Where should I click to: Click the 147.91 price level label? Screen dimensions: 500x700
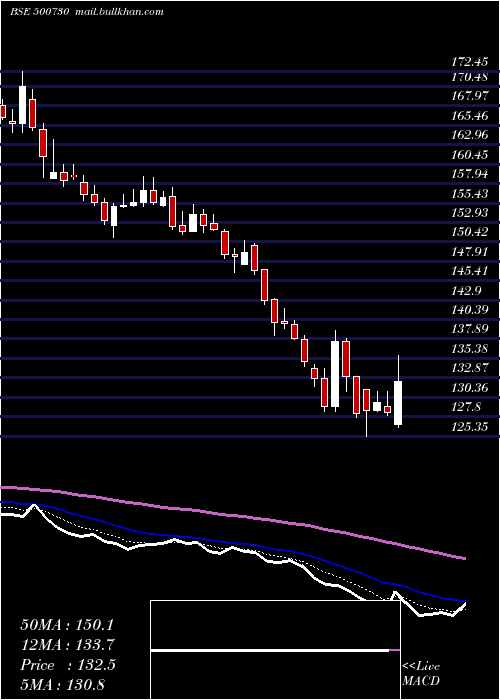tap(469, 252)
